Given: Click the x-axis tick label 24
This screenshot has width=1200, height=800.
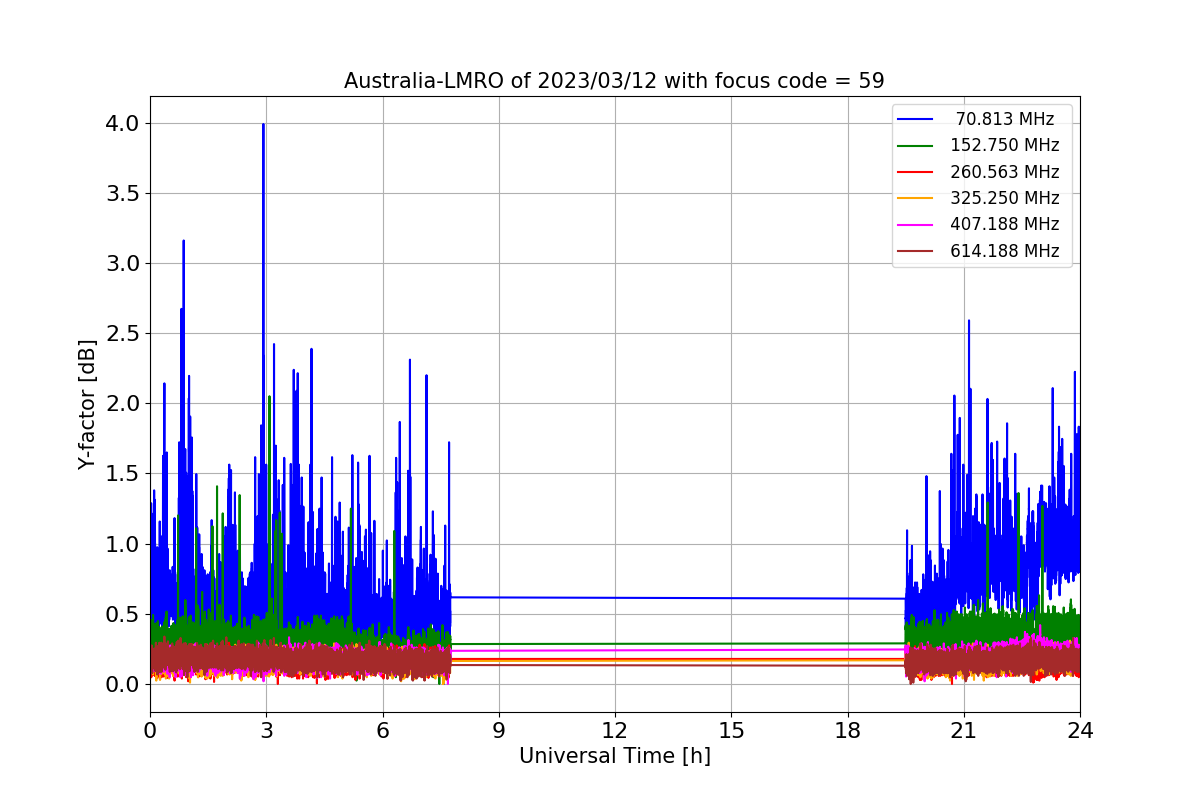Looking at the screenshot, I should tap(1080, 730).
